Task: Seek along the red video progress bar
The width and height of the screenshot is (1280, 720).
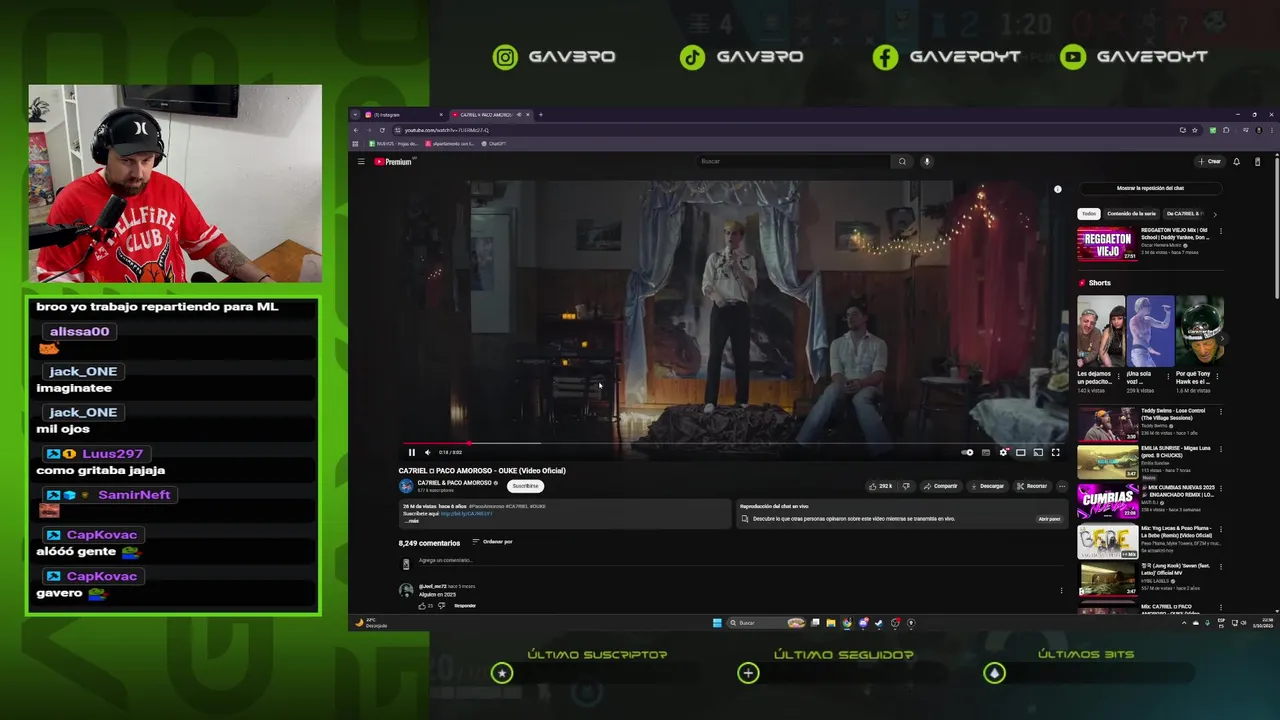Action: click(x=735, y=442)
